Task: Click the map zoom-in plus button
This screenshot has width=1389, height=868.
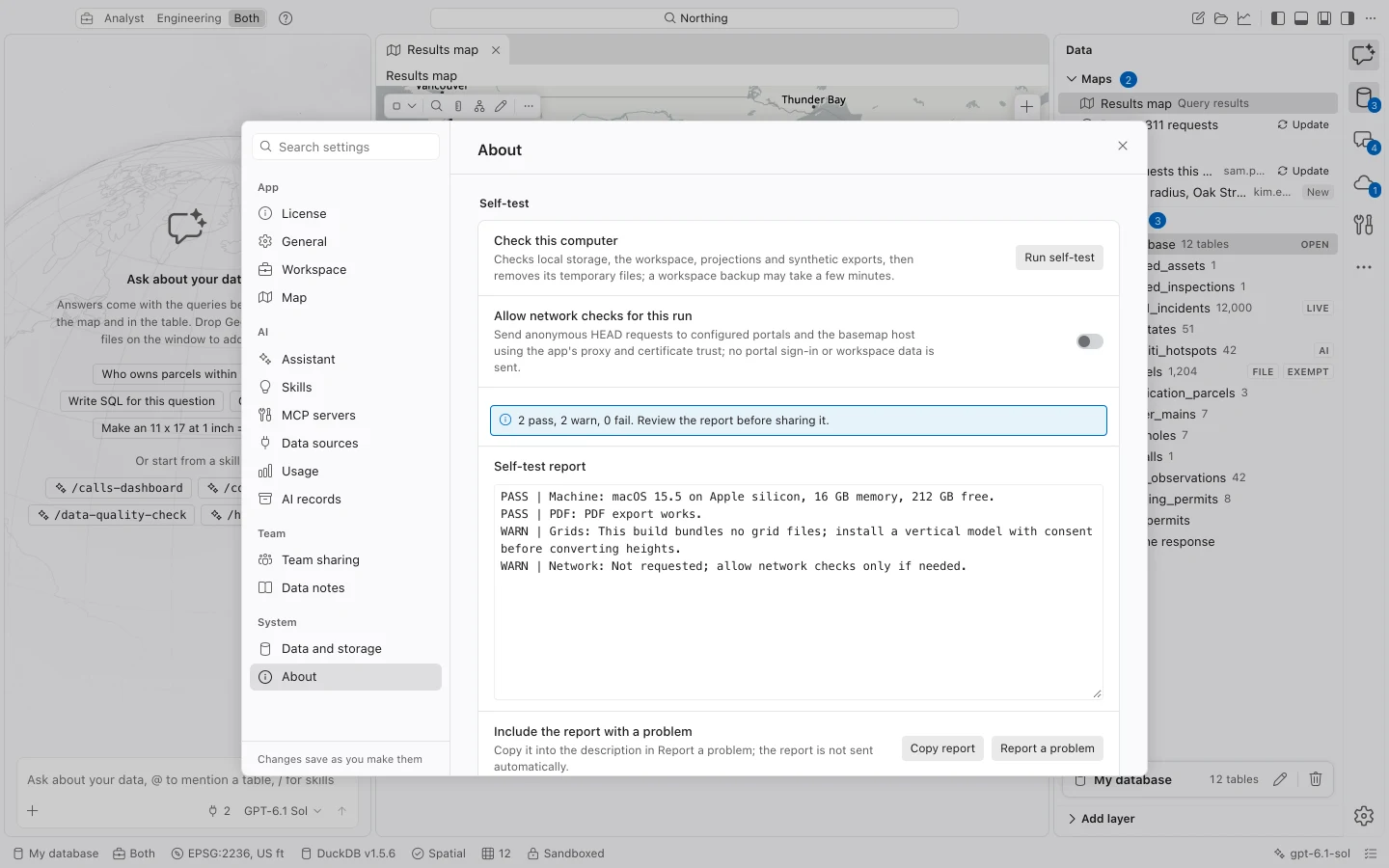Action: (1027, 107)
